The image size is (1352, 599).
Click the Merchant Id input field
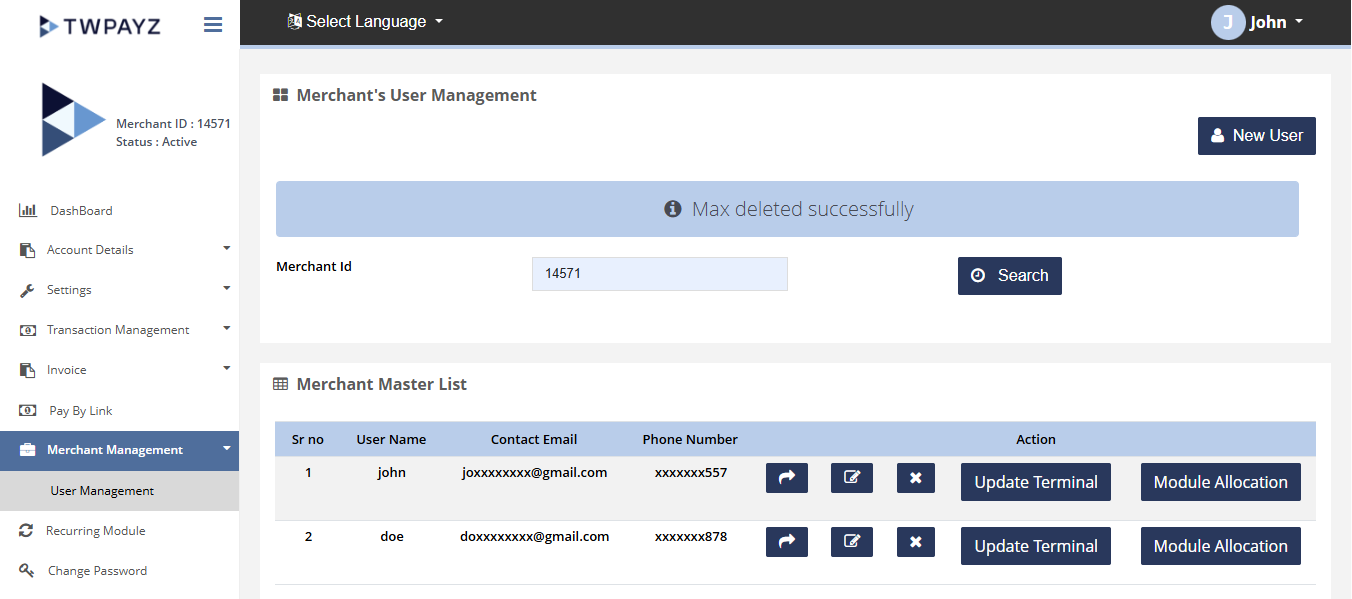coord(659,274)
